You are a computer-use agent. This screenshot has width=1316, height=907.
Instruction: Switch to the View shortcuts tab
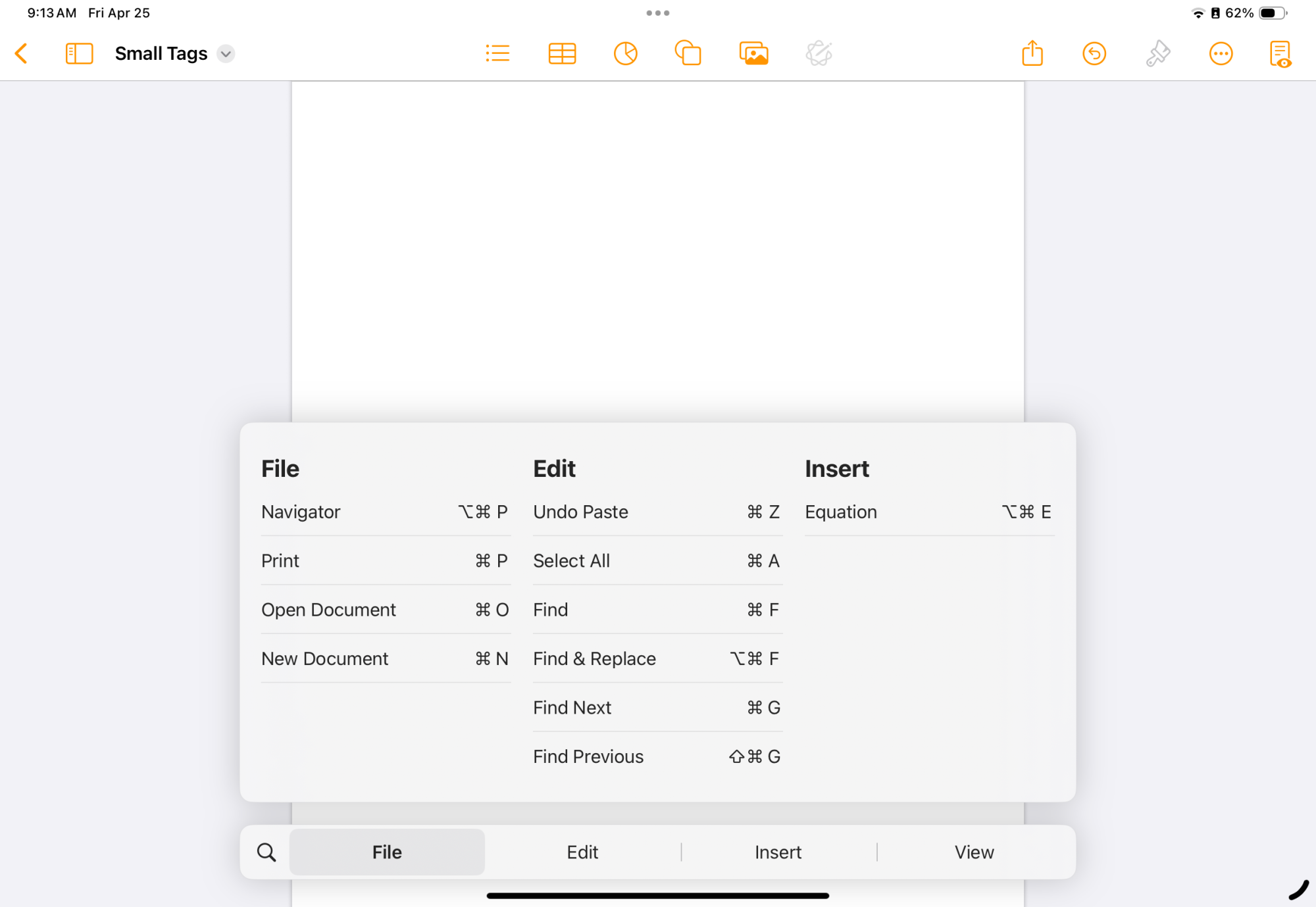pyautogui.click(x=974, y=852)
